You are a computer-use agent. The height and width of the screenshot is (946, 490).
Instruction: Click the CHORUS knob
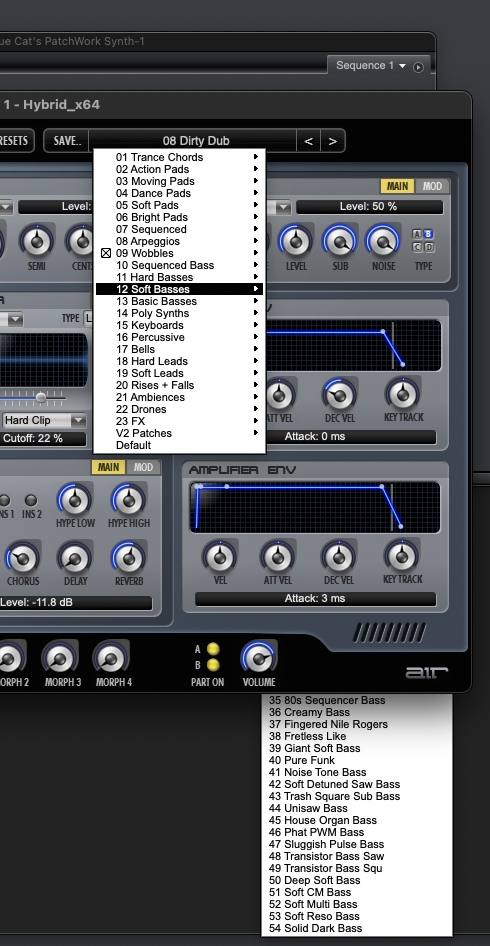(23, 557)
